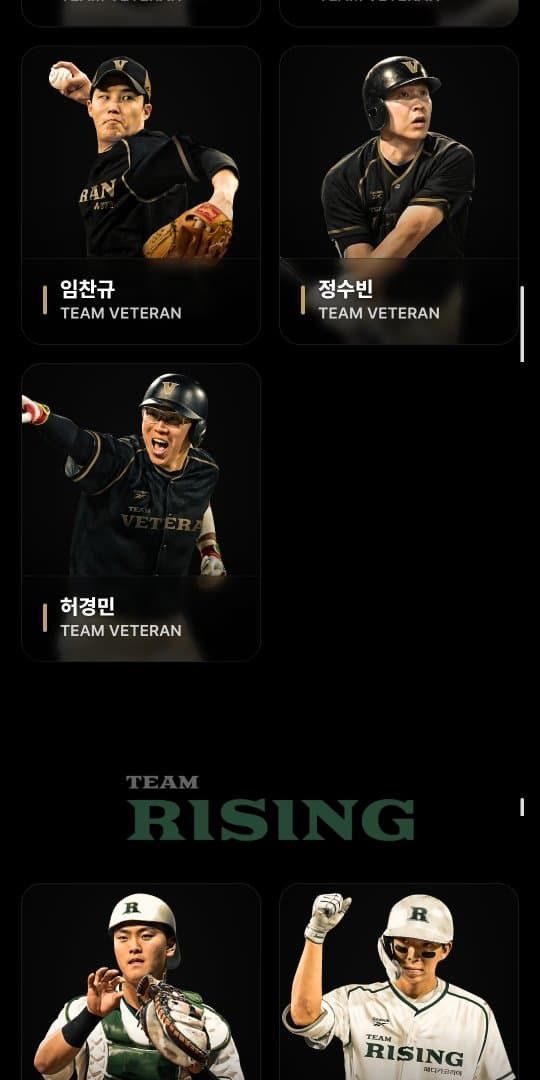
Task: Select the 정수빈 player name
Action: (x=345, y=289)
